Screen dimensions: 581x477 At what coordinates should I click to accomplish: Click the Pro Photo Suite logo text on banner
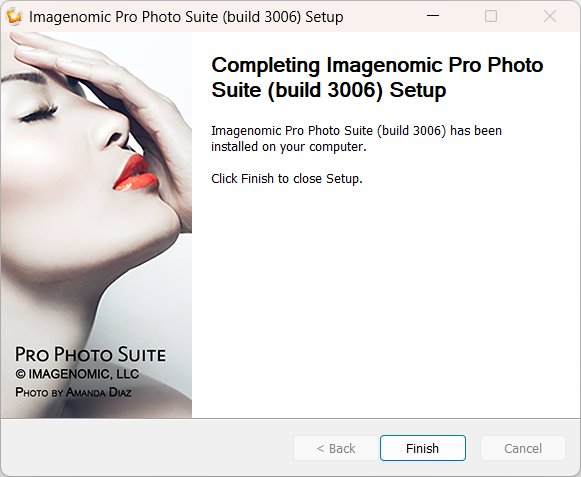pos(90,354)
